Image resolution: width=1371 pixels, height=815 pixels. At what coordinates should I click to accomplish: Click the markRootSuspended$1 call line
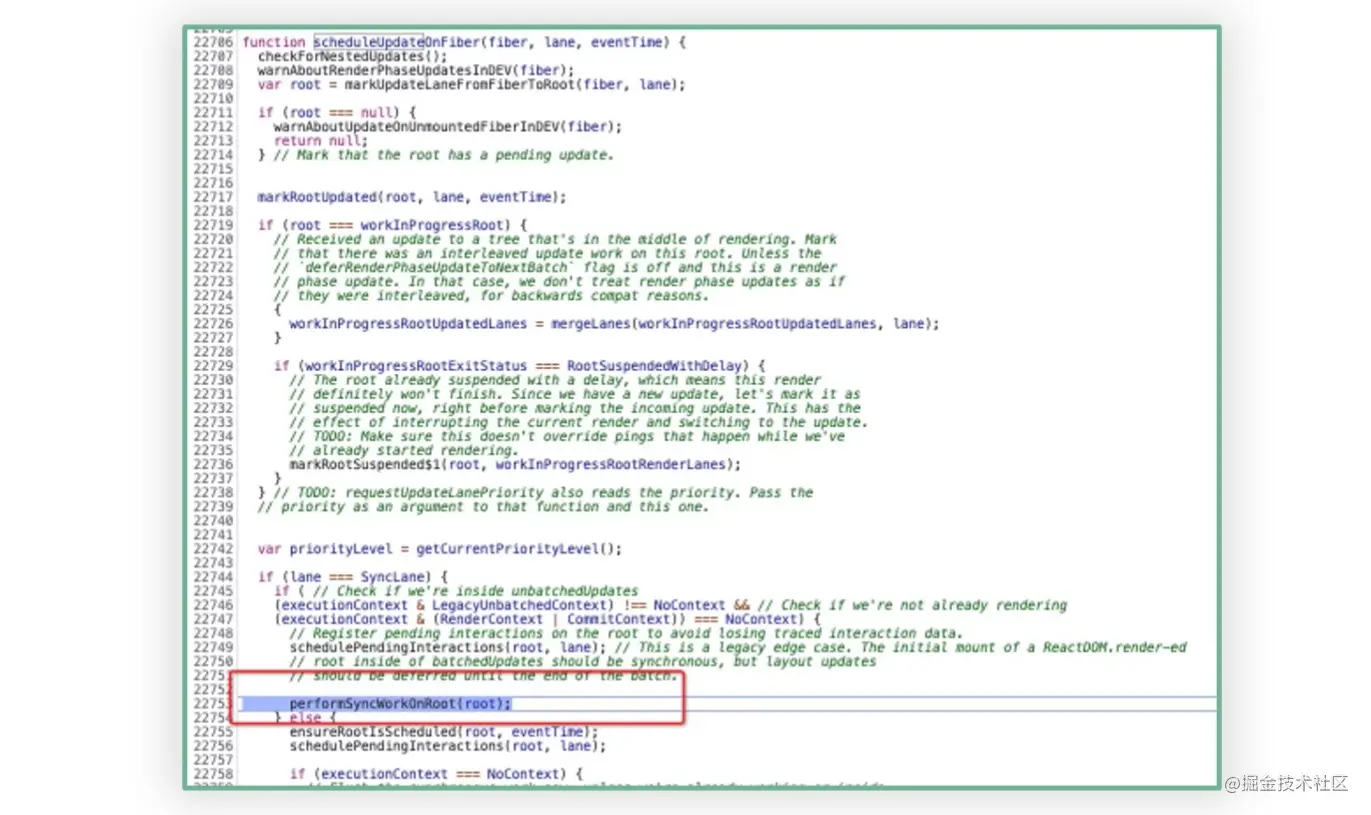(515, 464)
